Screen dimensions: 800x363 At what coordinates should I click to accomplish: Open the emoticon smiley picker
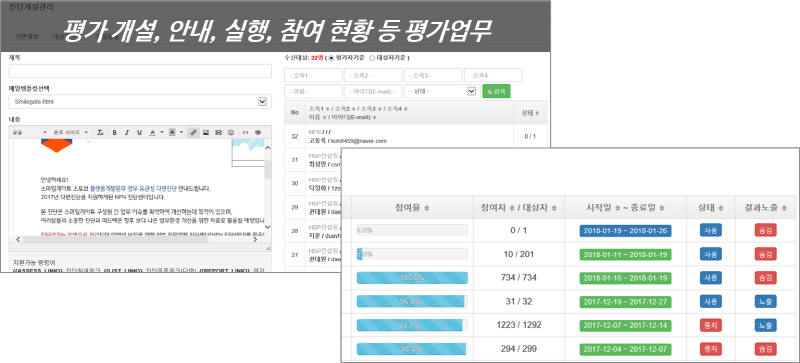(x=231, y=132)
